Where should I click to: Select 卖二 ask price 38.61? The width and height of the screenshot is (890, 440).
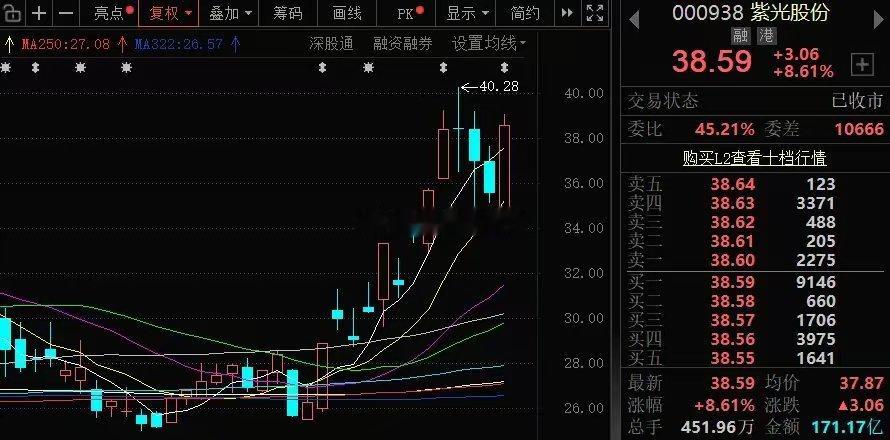[733, 241]
